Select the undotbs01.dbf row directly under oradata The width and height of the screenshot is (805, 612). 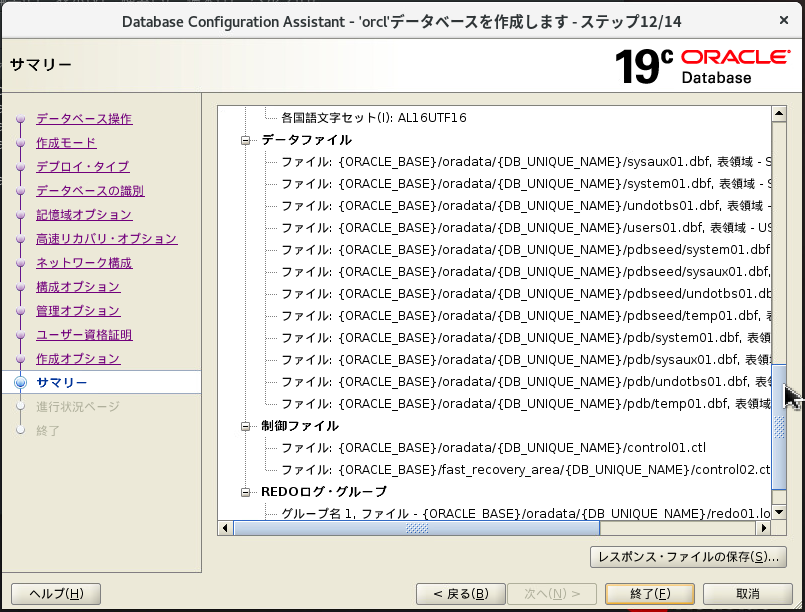[x=526, y=206]
